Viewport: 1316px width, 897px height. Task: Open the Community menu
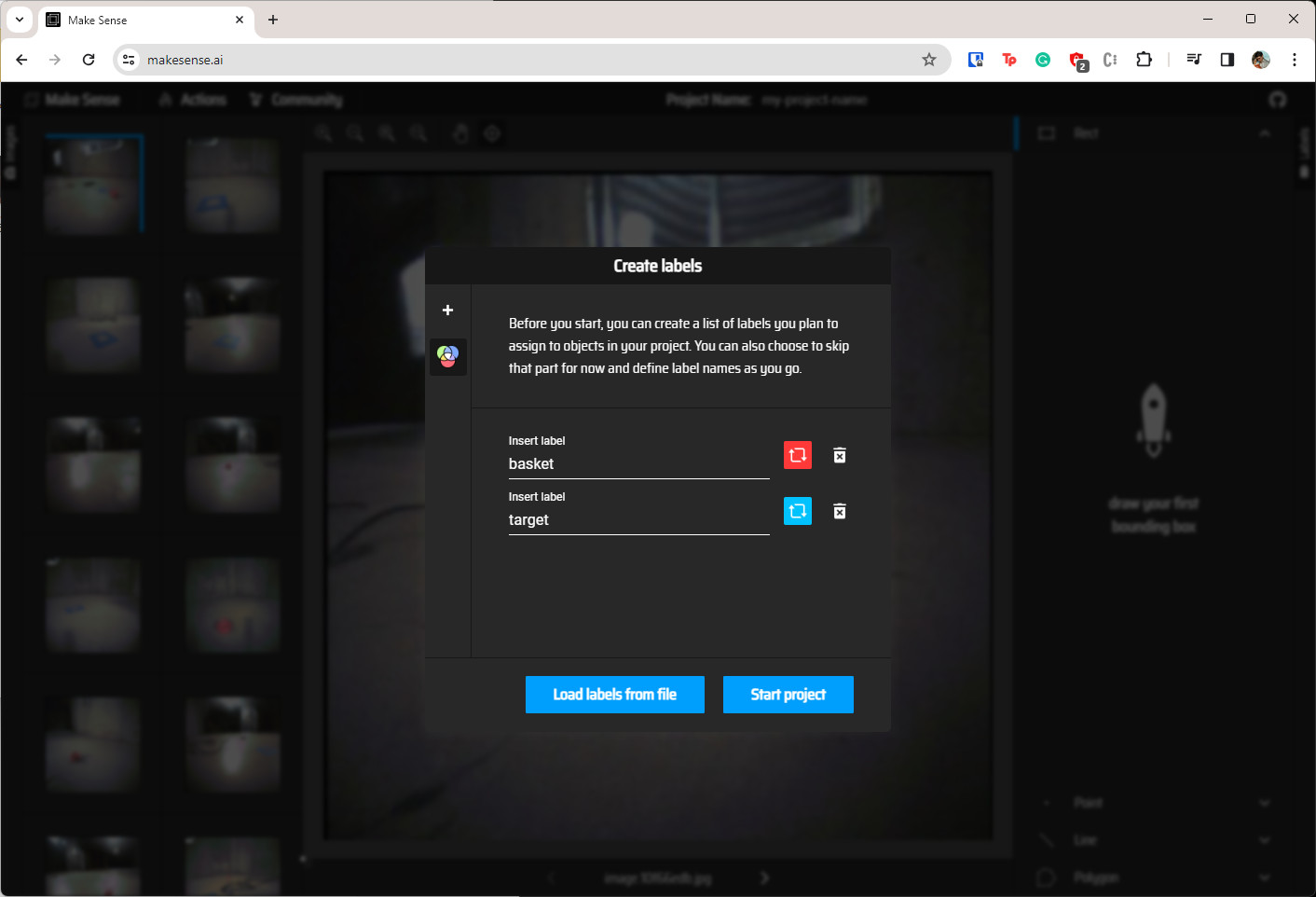click(296, 99)
